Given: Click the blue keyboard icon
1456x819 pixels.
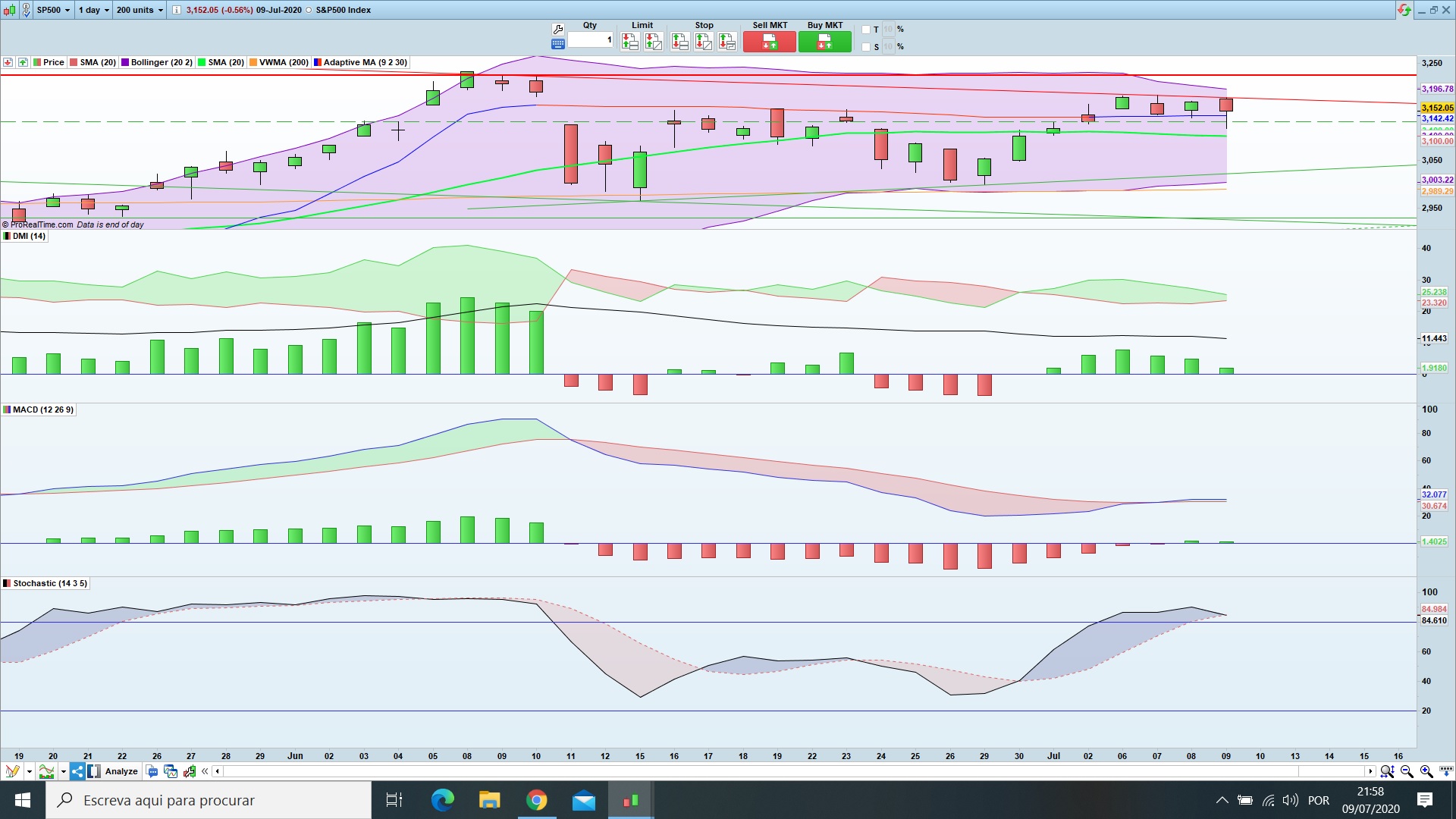Looking at the screenshot, I should (x=558, y=45).
